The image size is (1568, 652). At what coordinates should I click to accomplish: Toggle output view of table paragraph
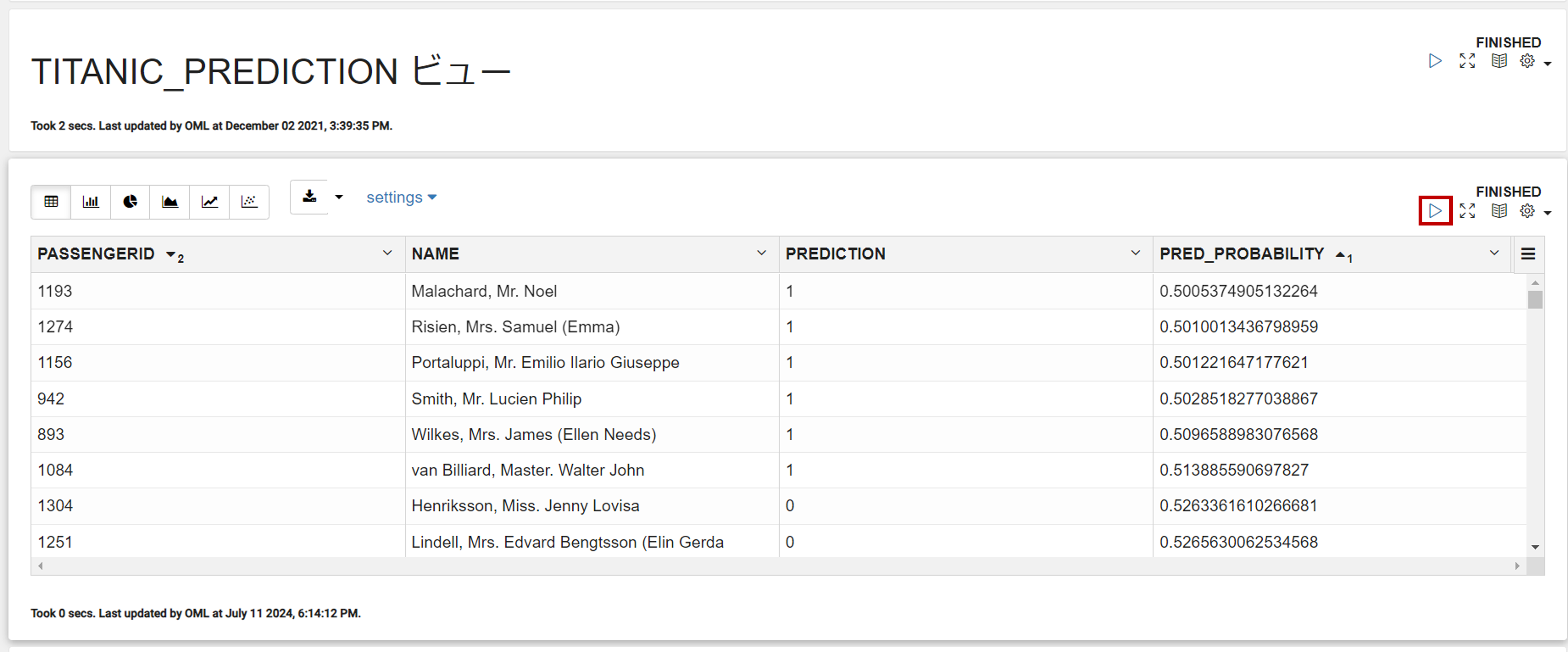(x=1499, y=211)
